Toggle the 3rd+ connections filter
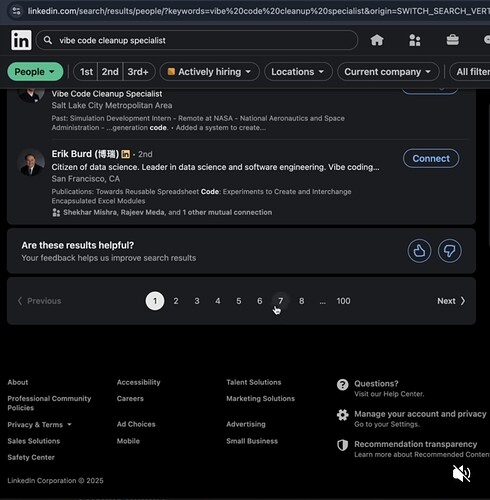The image size is (490, 500). point(138,72)
